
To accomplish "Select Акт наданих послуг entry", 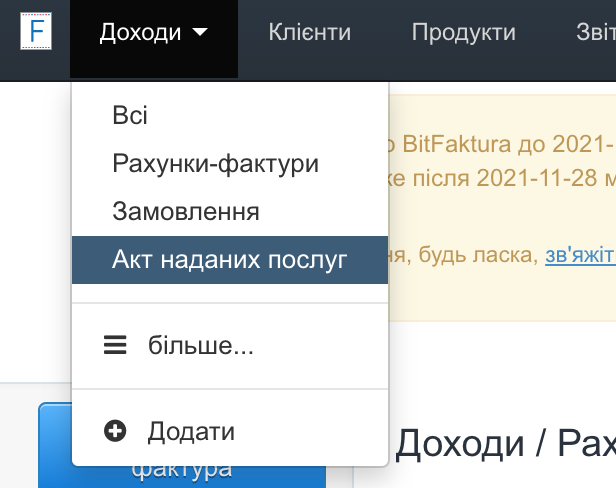I will (x=230, y=260).
